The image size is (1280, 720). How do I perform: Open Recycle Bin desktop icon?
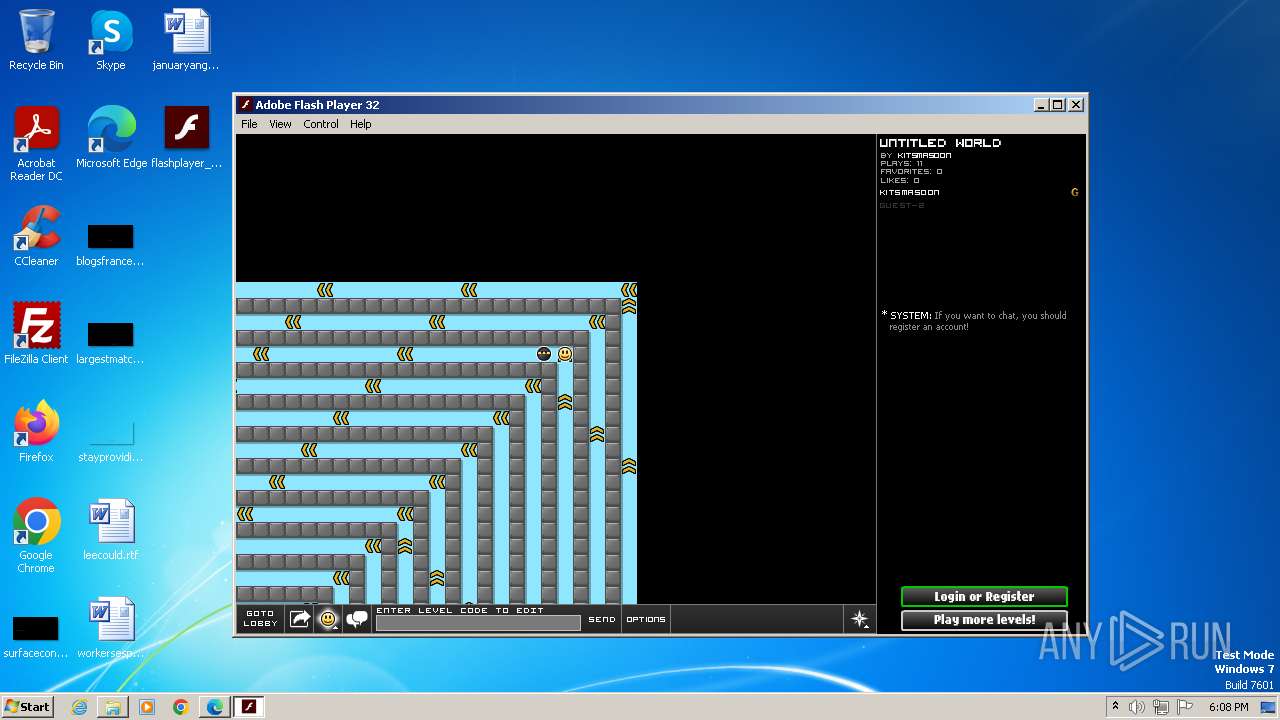[x=36, y=40]
